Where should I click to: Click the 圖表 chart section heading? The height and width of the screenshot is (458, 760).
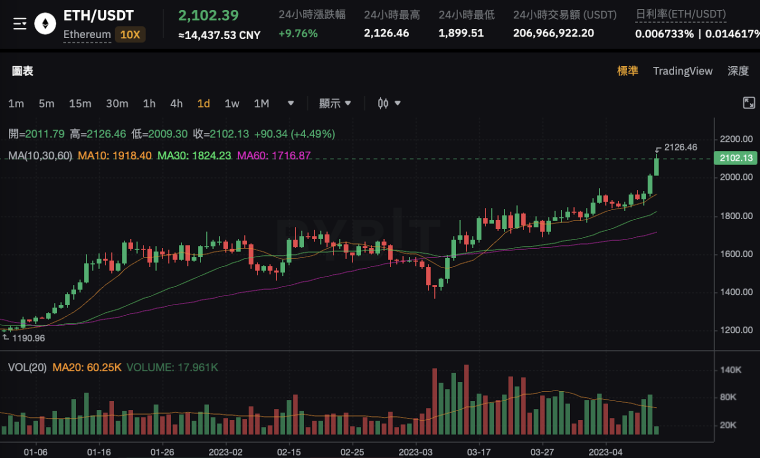point(22,71)
